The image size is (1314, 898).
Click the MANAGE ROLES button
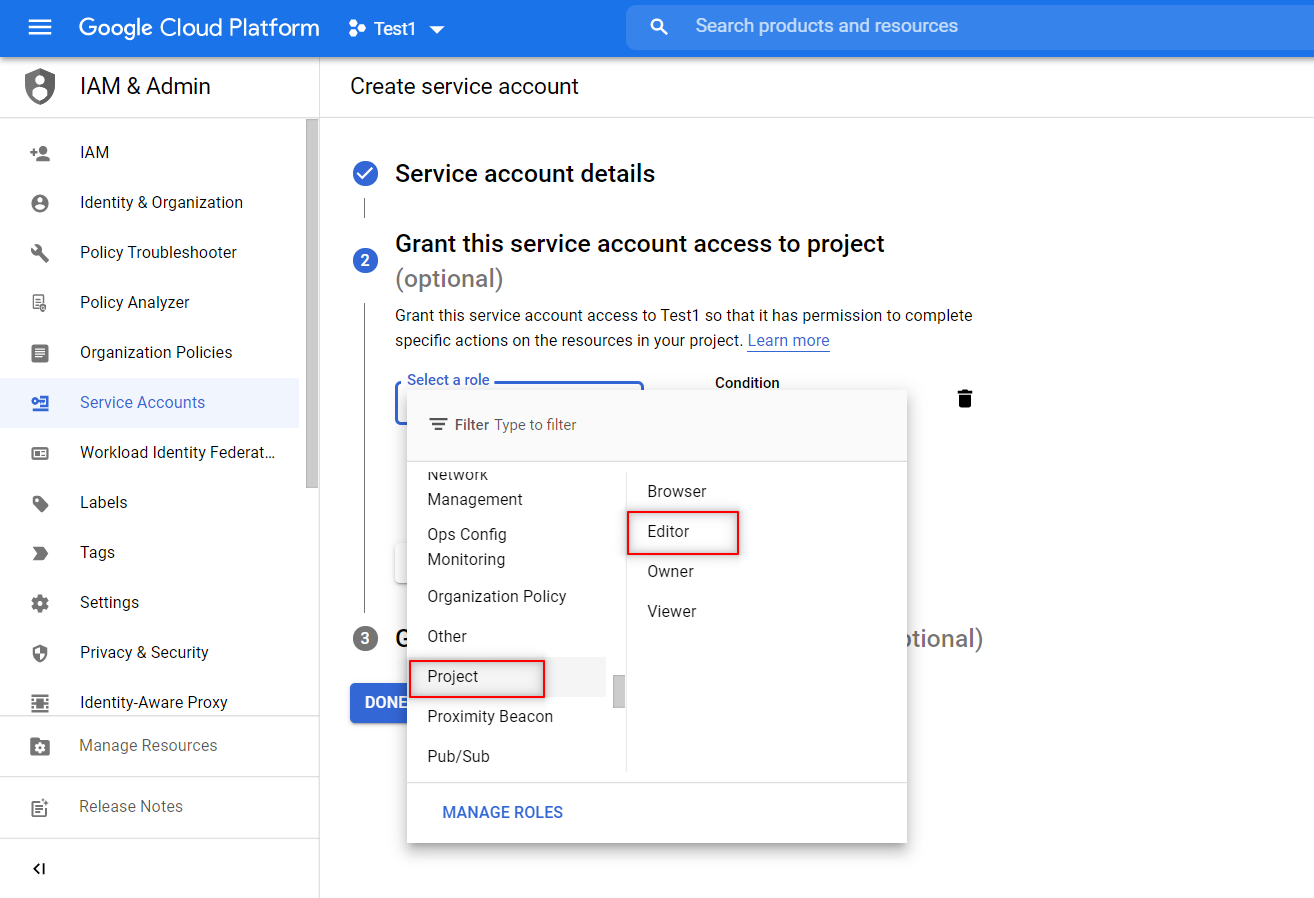click(x=503, y=813)
